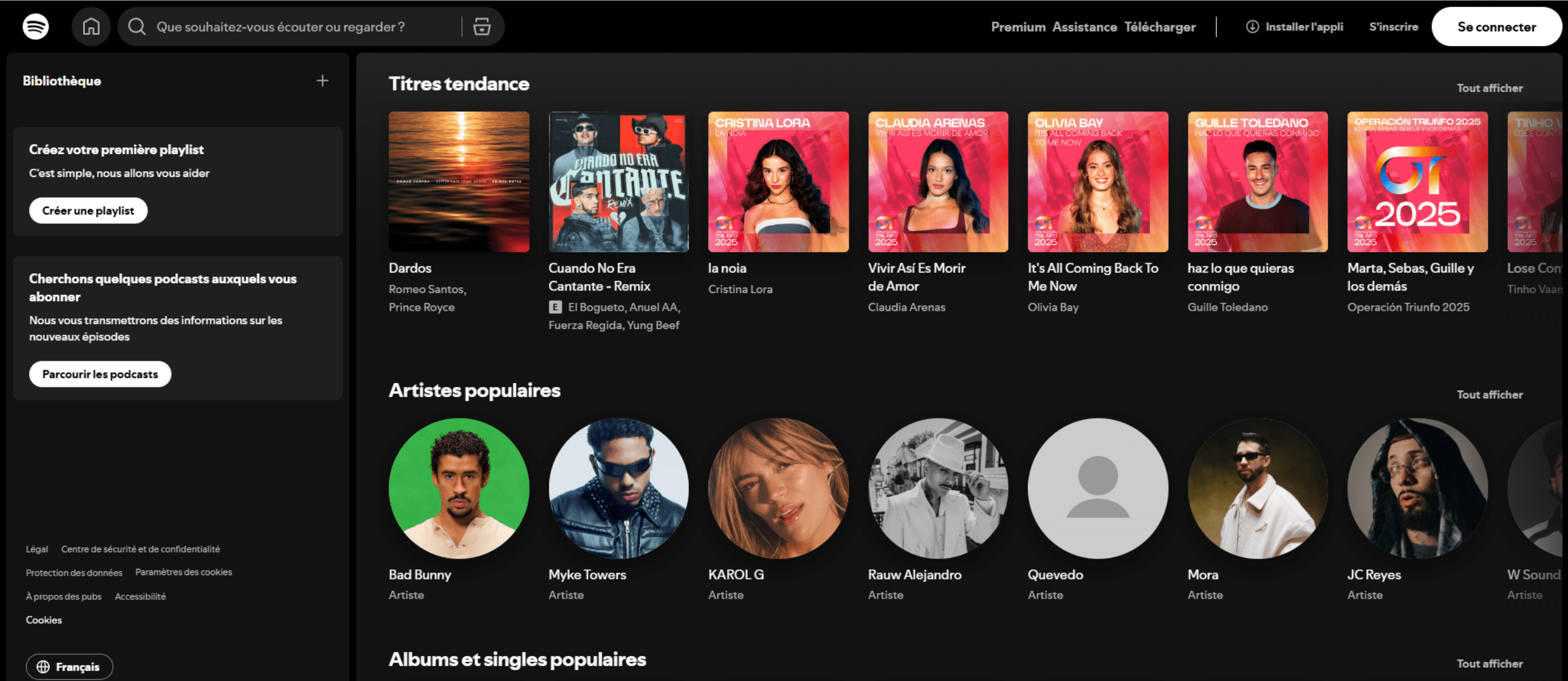
Task: Select Assistance in the top navigation
Action: (x=1084, y=27)
